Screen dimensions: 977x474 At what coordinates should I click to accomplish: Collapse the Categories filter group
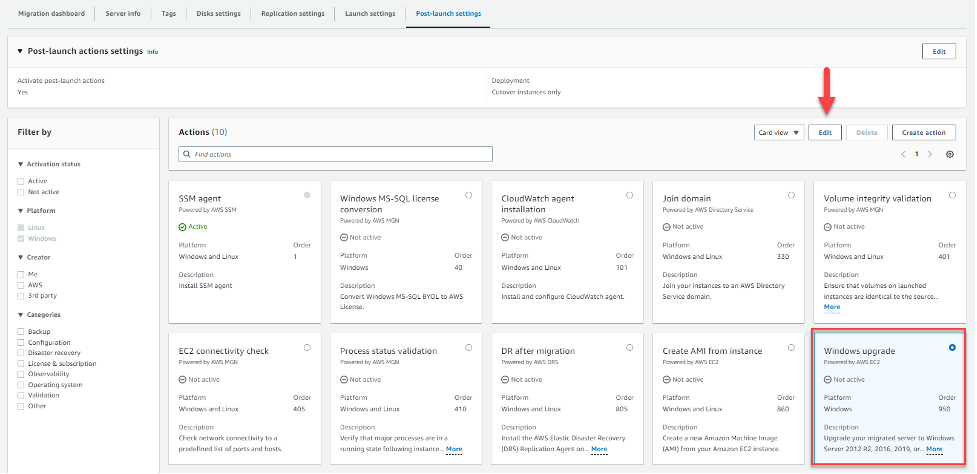coord(20,315)
